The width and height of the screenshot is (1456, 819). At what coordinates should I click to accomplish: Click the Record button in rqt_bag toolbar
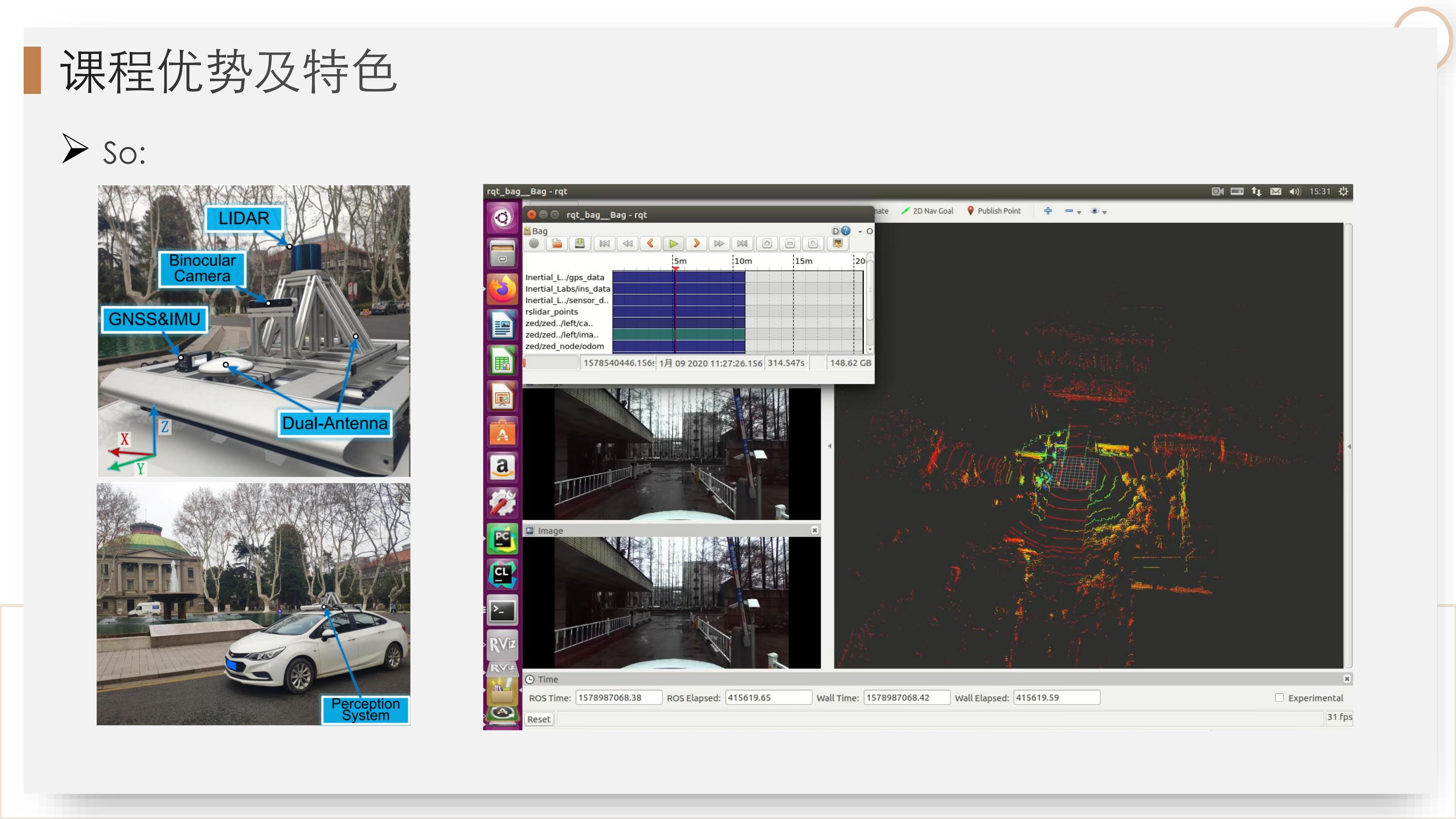533,244
